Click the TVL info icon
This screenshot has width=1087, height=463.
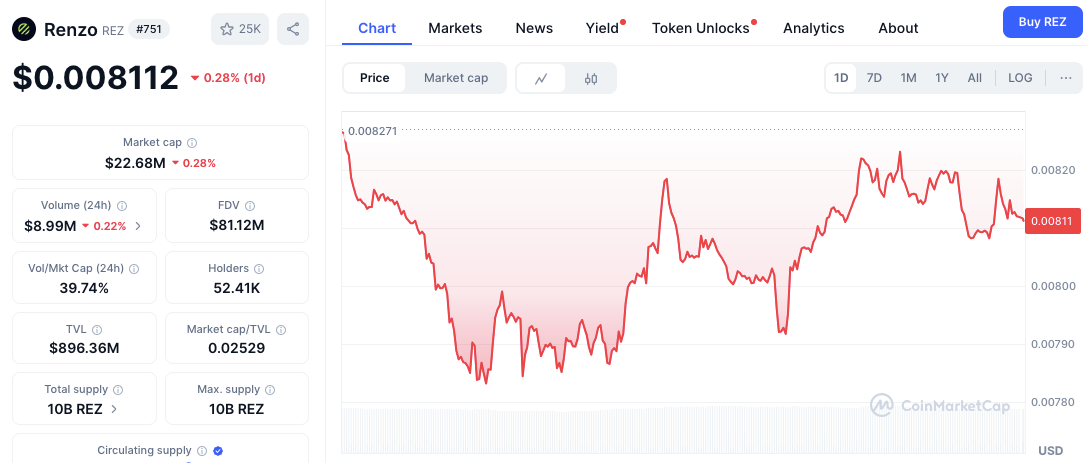point(97,330)
